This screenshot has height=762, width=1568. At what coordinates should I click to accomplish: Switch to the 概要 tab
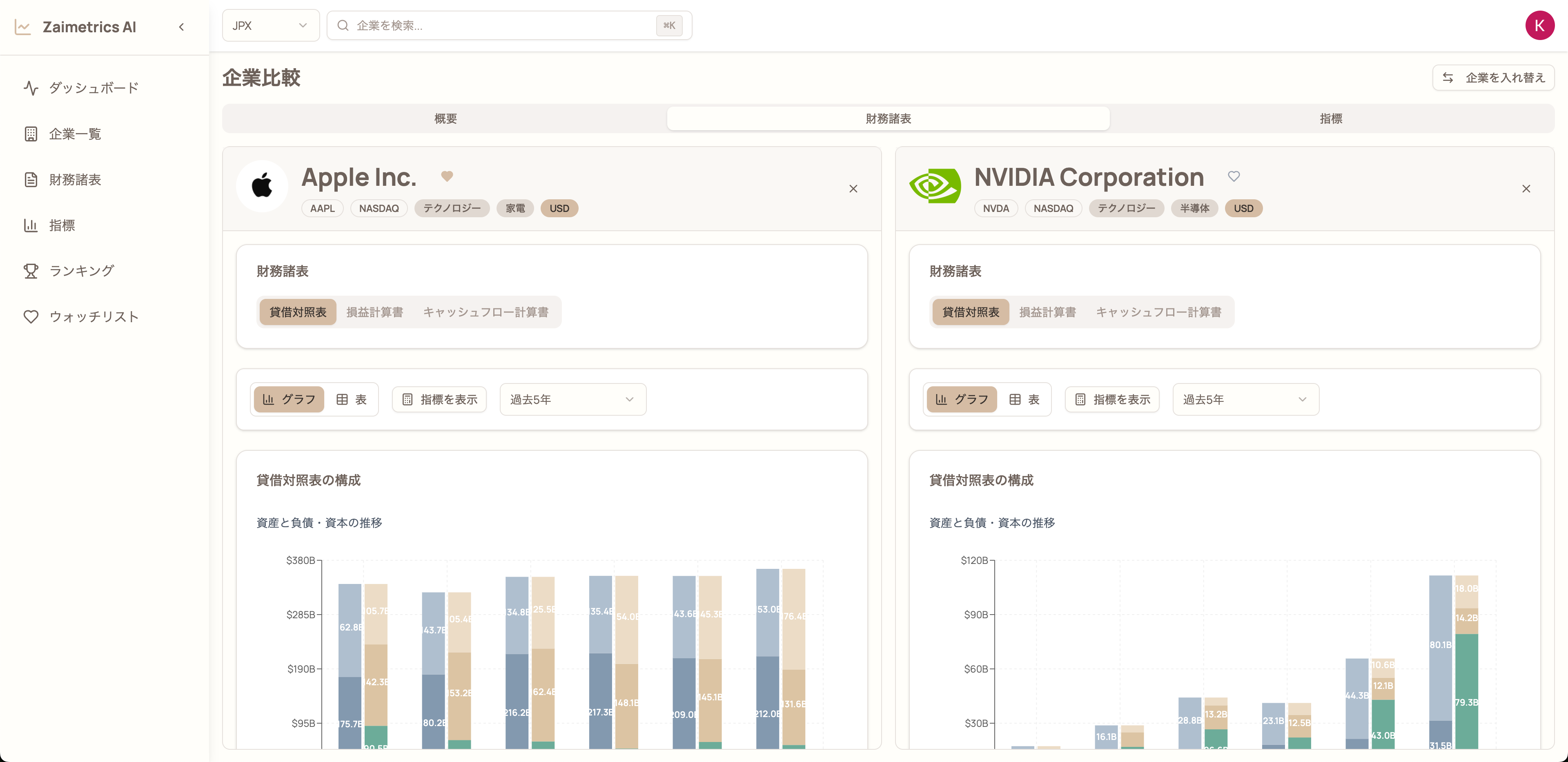tap(445, 119)
